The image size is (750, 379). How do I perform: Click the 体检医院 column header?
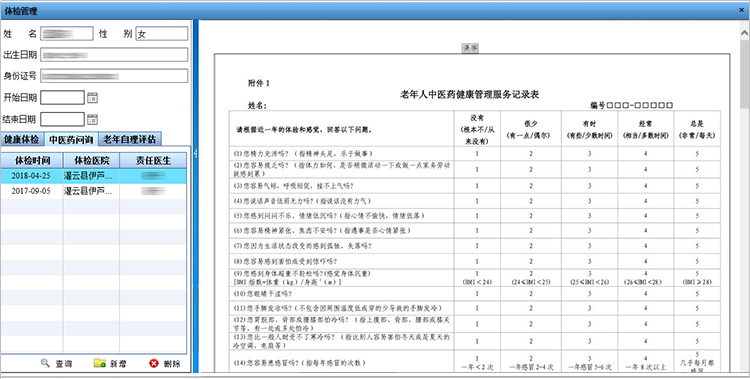(91, 160)
